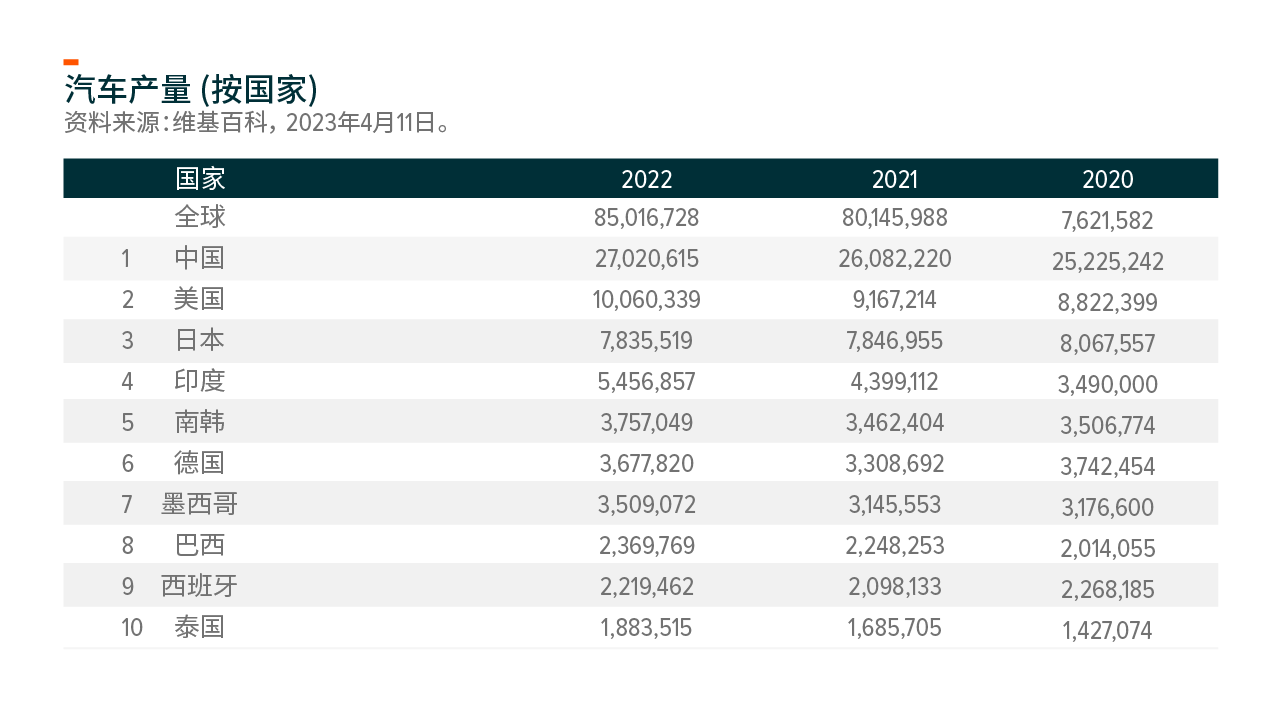
Task: Click the value 3,677,820
Action: tap(647, 464)
